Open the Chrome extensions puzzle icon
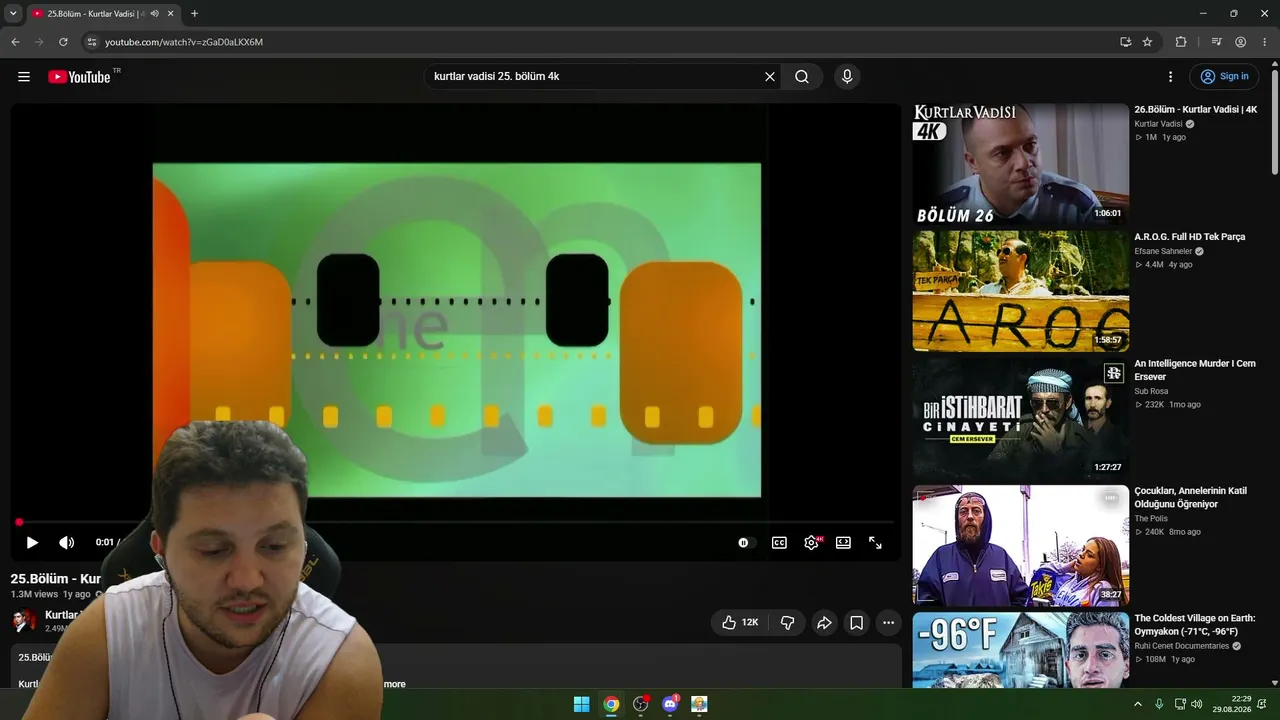Screen dimensions: 1280x720 1181,42
